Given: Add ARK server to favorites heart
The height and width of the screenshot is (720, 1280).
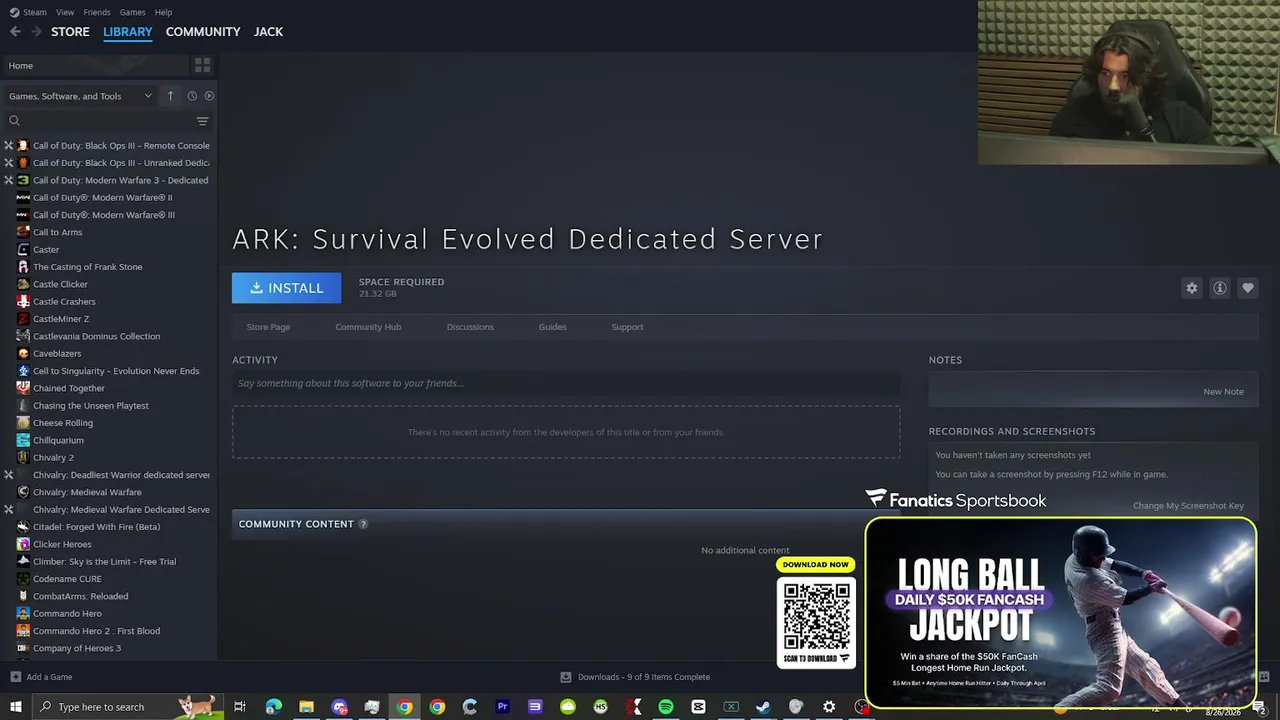Looking at the screenshot, I should [1248, 288].
